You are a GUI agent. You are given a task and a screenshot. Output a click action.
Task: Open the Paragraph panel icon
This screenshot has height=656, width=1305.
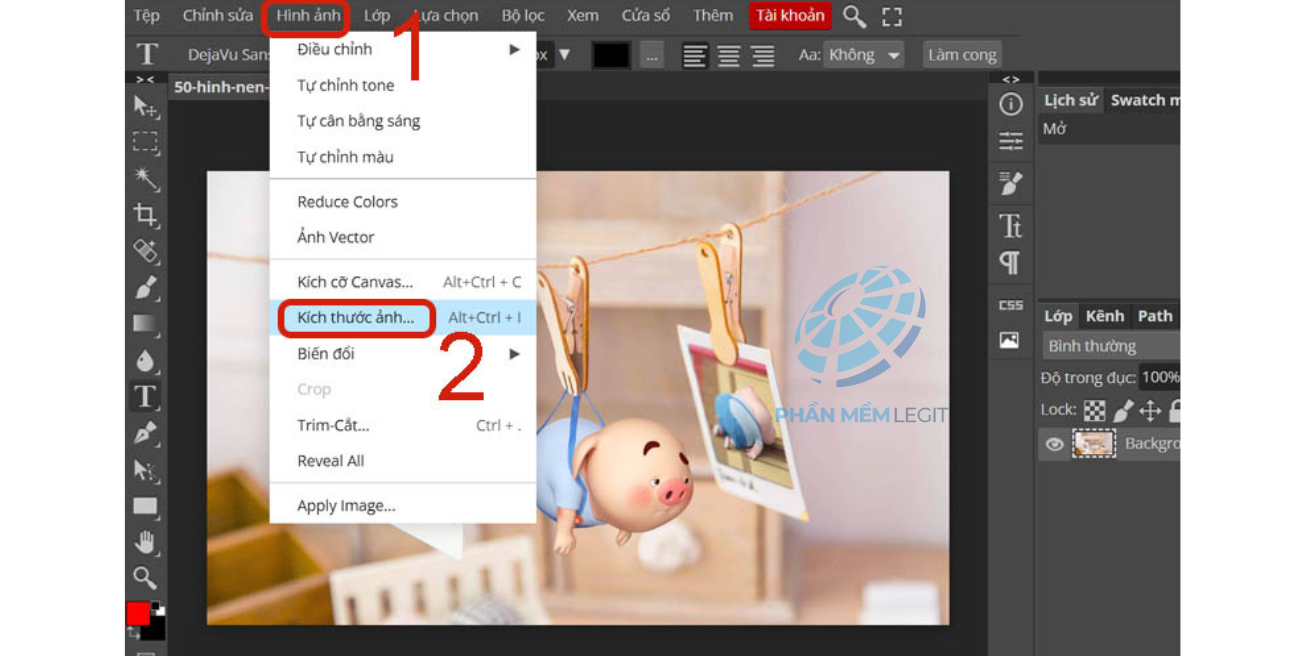pyautogui.click(x=1010, y=263)
